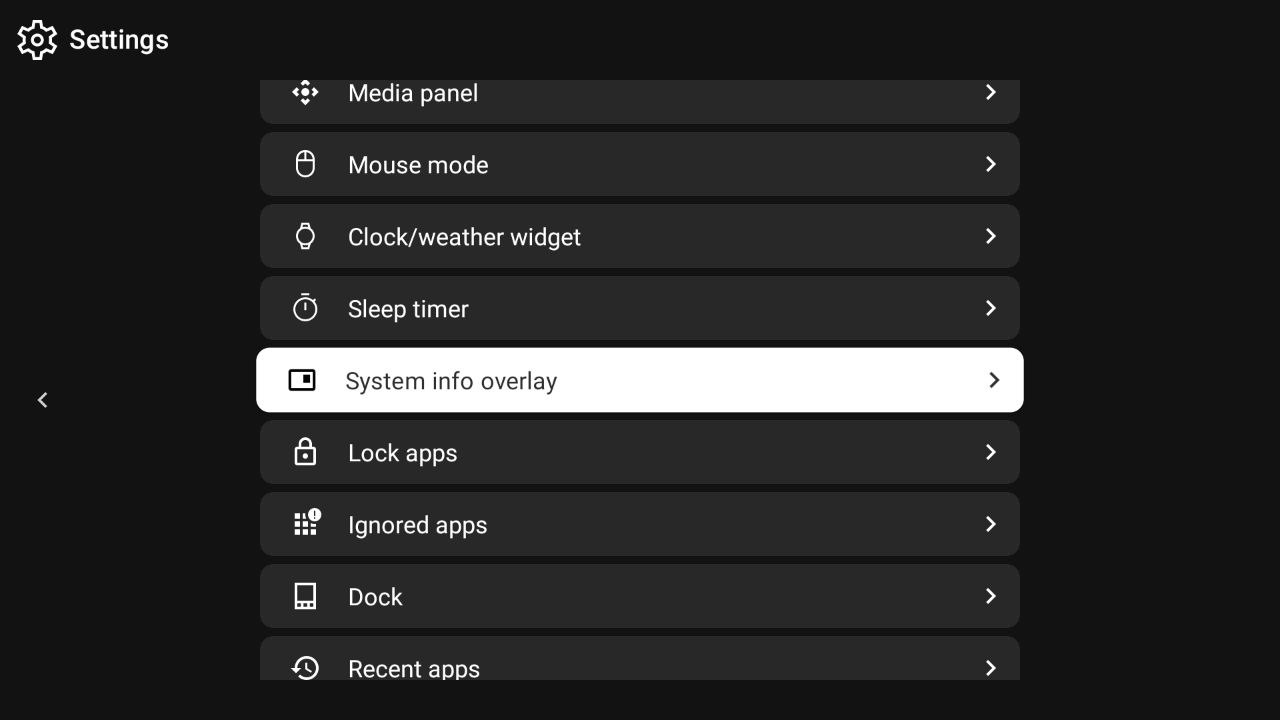Go back using the left arrow
Viewport: 1280px width, 720px height.
tap(42, 400)
